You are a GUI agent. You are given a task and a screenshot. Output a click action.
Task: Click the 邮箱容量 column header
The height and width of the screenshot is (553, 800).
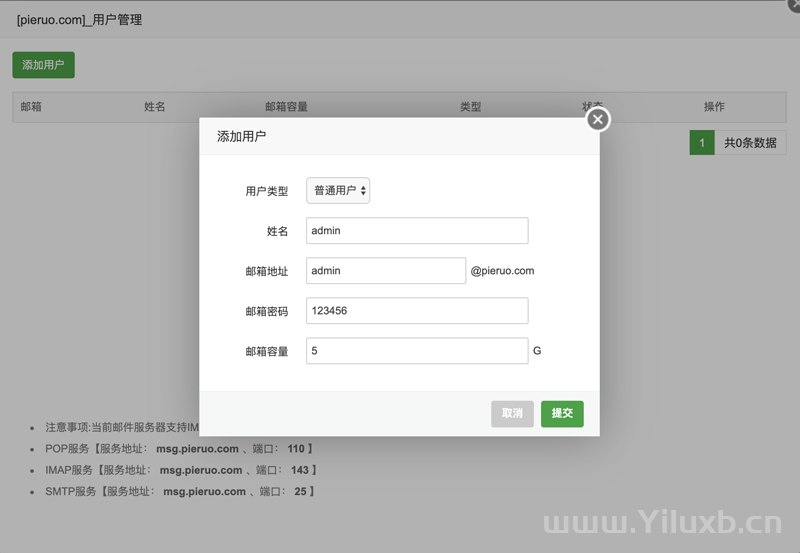tap(286, 106)
